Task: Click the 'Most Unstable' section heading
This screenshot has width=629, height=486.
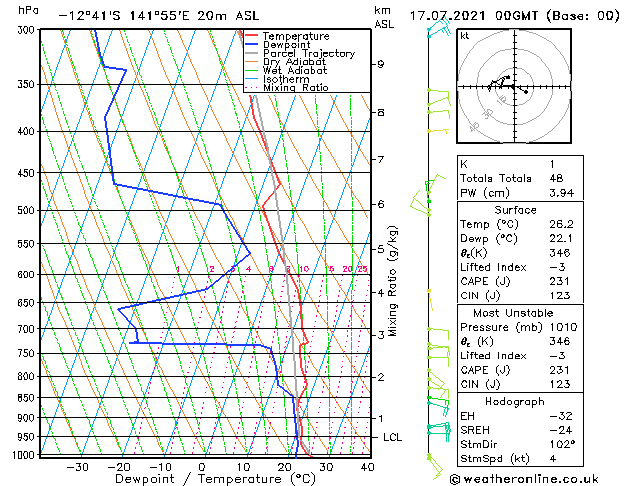Action: point(513,313)
